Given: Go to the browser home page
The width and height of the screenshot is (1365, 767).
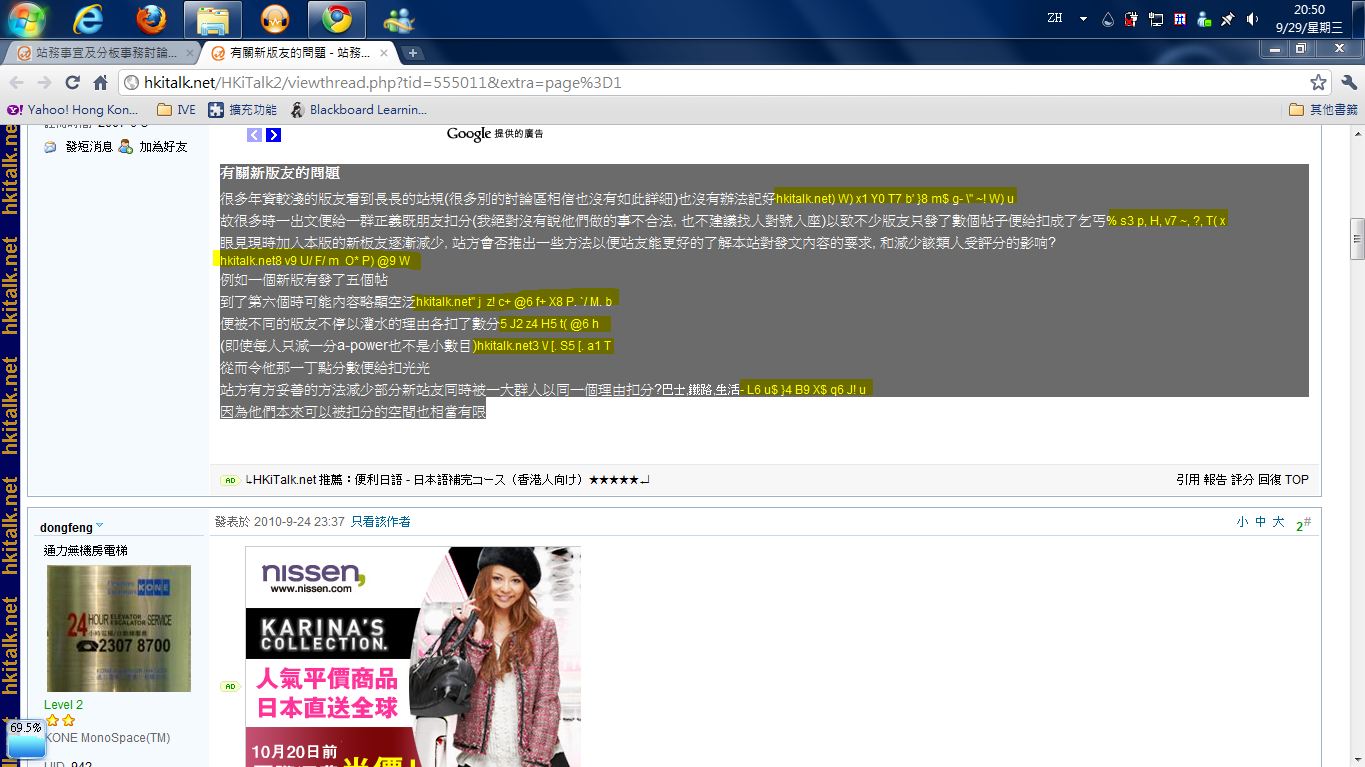Looking at the screenshot, I should 100,83.
